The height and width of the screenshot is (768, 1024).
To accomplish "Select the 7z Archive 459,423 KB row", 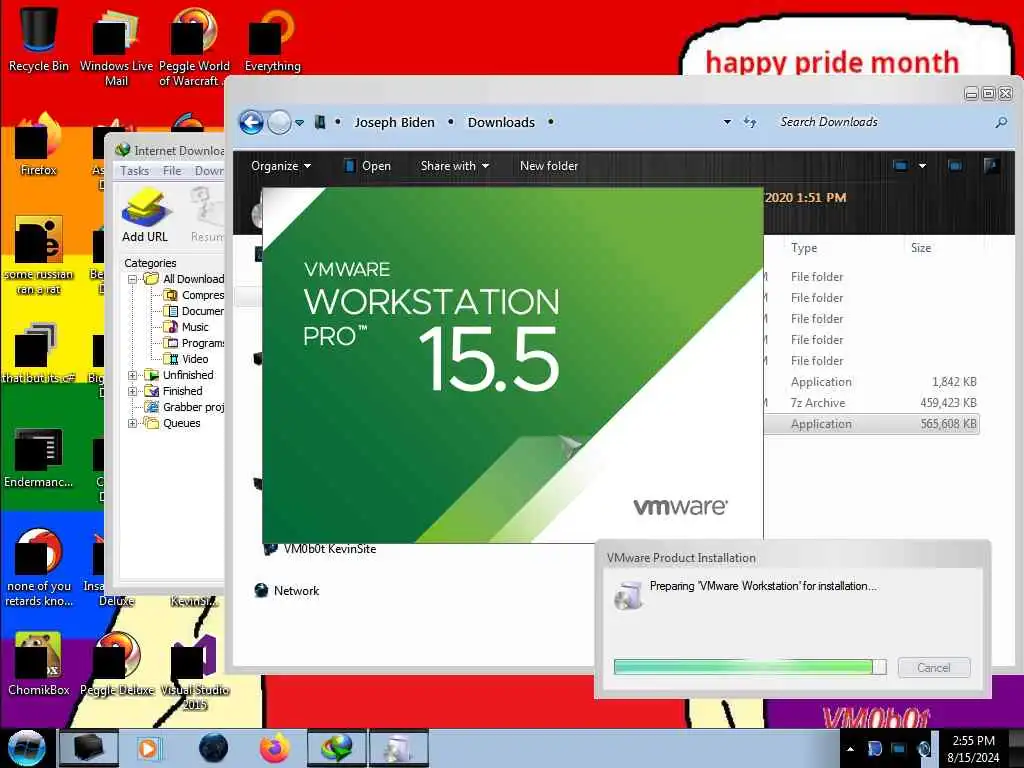I will (x=872, y=403).
